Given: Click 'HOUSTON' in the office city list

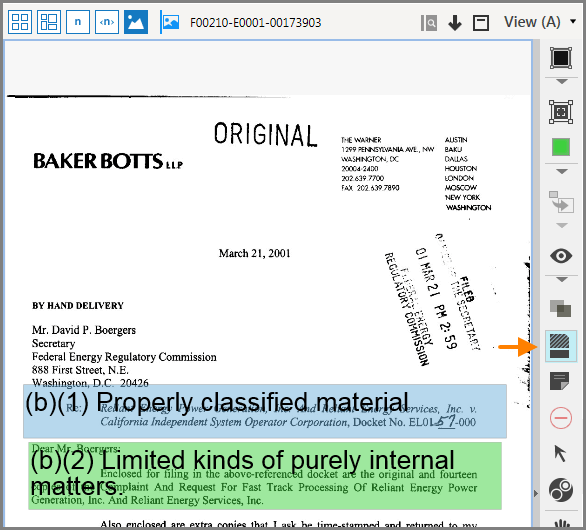Looking at the screenshot, I should (461, 169).
